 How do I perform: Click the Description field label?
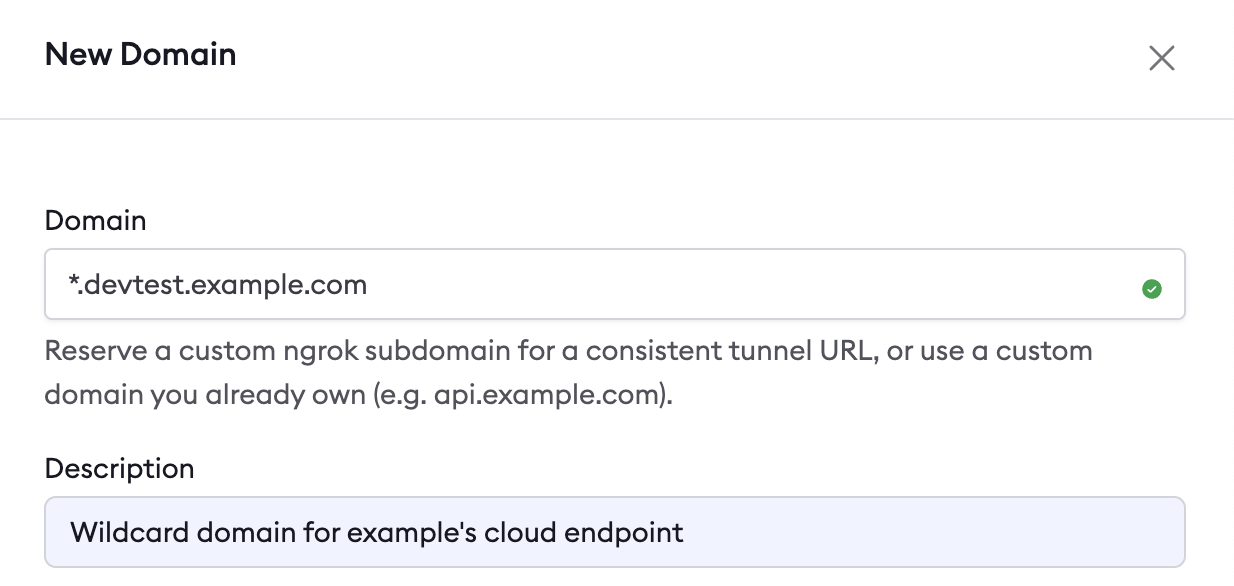pyautogui.click(x=120, y=468)
